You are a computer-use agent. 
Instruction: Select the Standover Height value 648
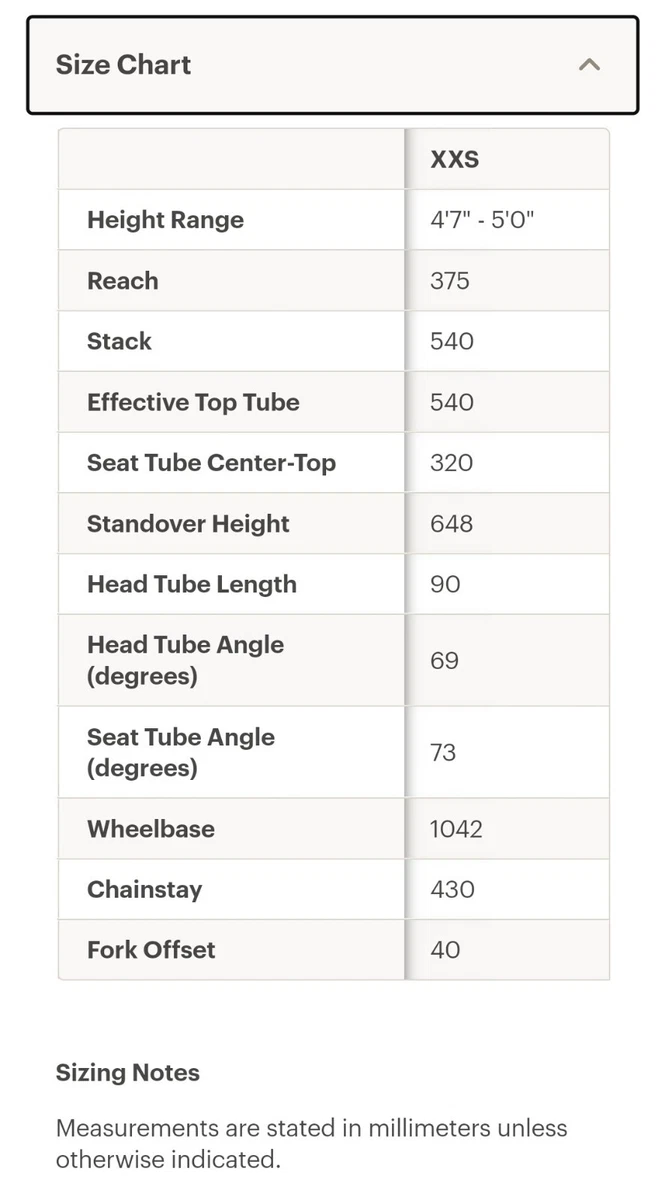pyautogui.click(x=452, y=524)
